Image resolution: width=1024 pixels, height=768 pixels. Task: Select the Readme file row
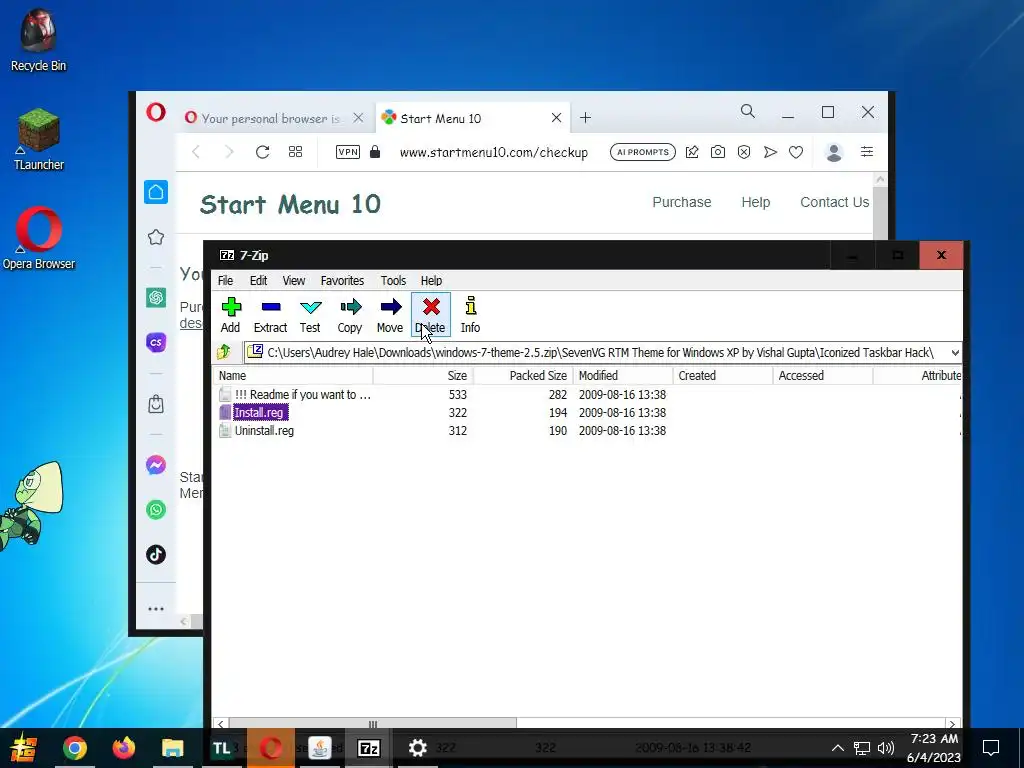[x=295, y=394]
